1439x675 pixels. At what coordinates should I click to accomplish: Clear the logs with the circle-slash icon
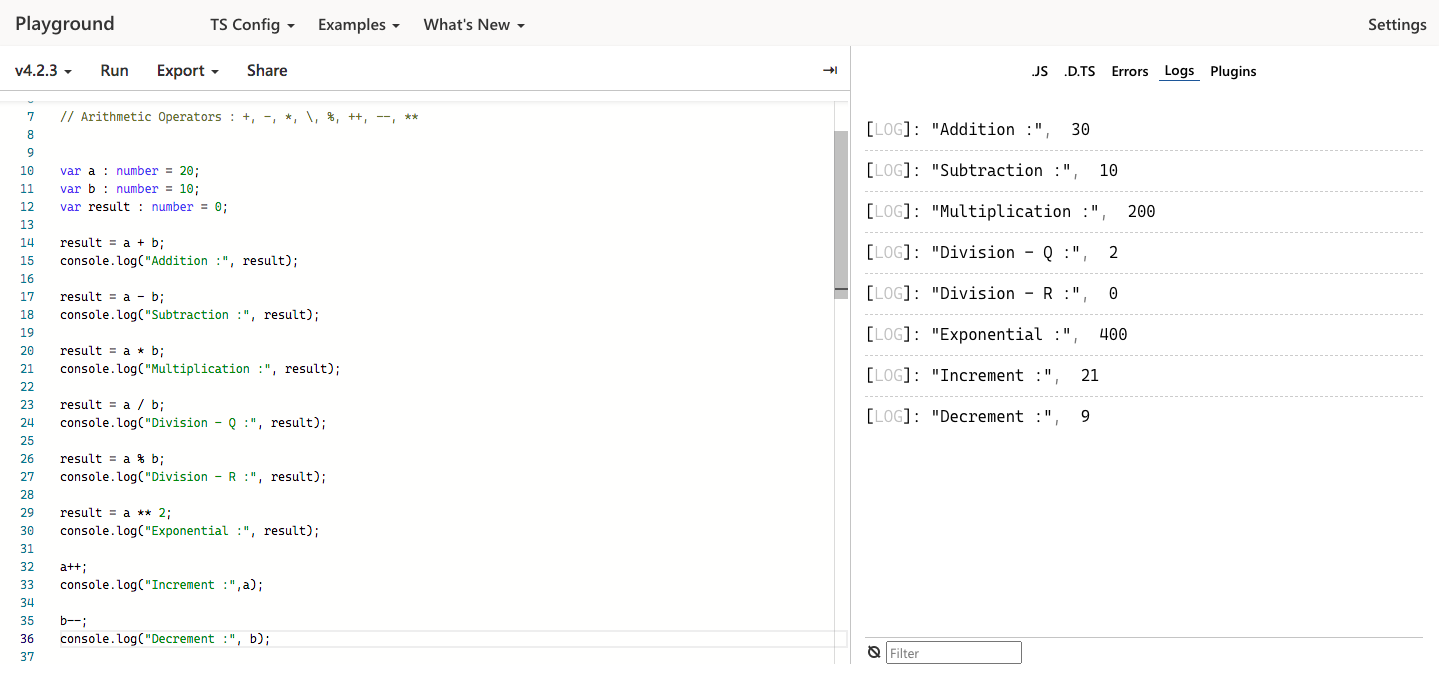pyautogui.click(x=874, y=652)
